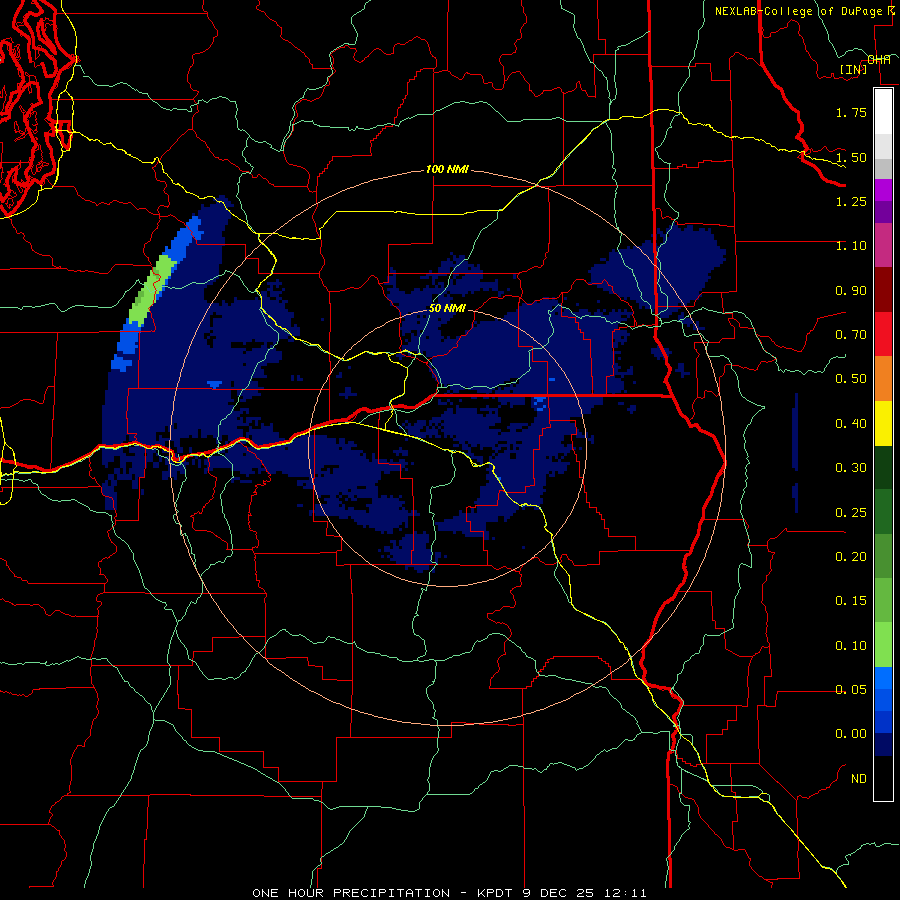Viewport: 900px width, 900px height.
Task: Click the 100 NMI range ring label
Action: click(447, 170)
